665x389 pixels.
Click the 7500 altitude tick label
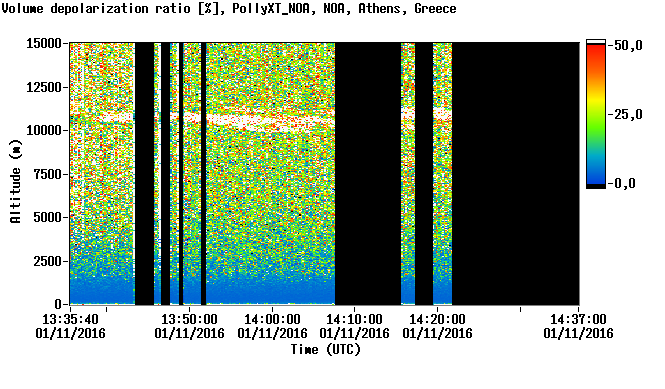47,174
